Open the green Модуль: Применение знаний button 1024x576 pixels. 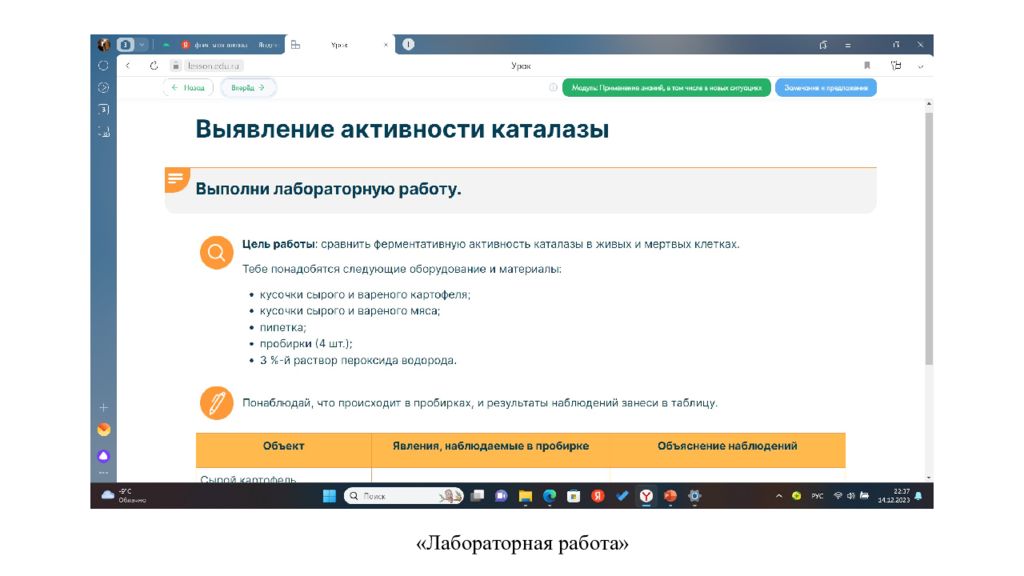(667, 88)
